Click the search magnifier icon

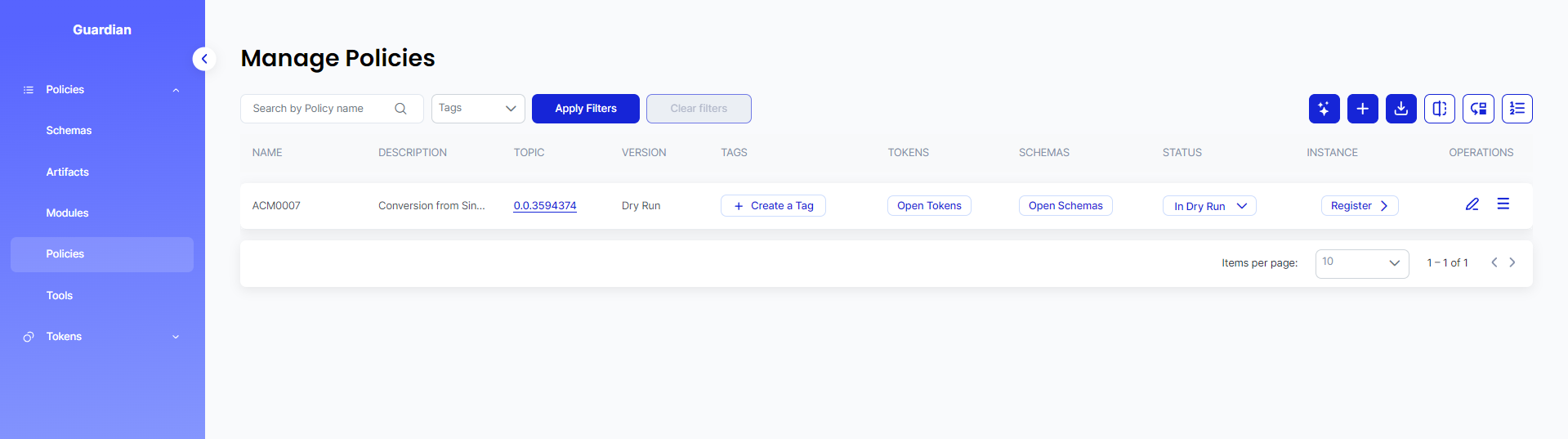click(x=400, y=109)
